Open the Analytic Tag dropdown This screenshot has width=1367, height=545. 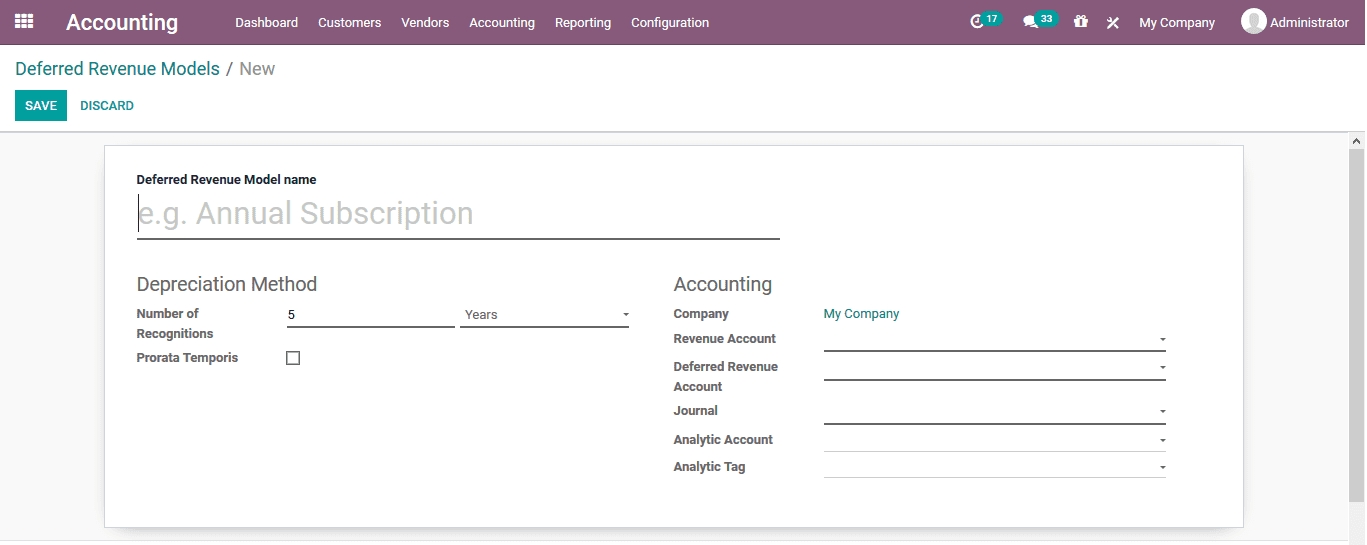point(994,467)
